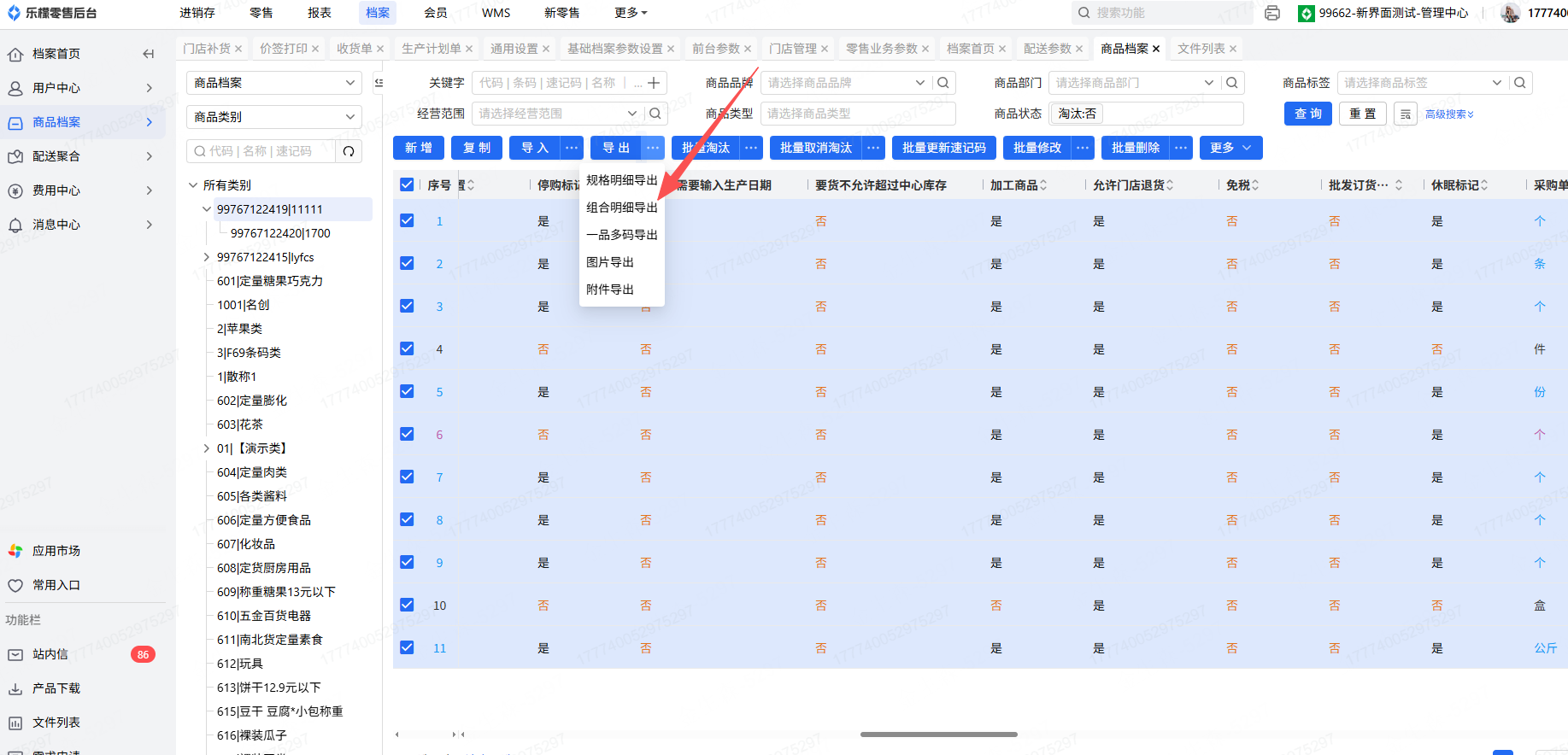Uncheck the checkbox for row 11
This screenshot has width=1568, height=755.
407,647
